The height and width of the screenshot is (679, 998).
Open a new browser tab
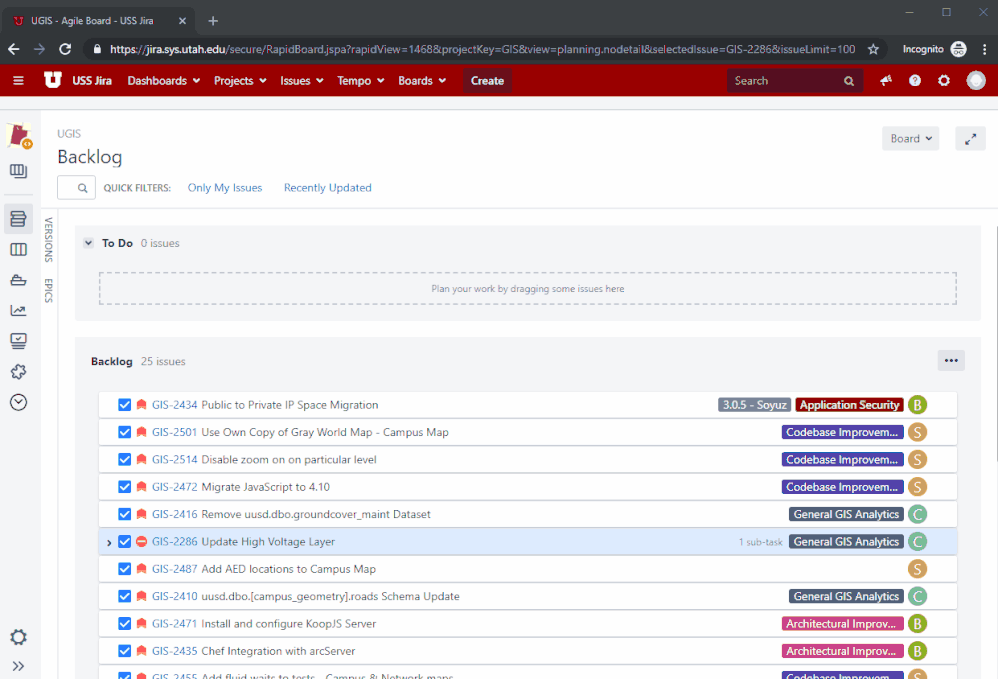pyautogui.click(x=213, y=21)
